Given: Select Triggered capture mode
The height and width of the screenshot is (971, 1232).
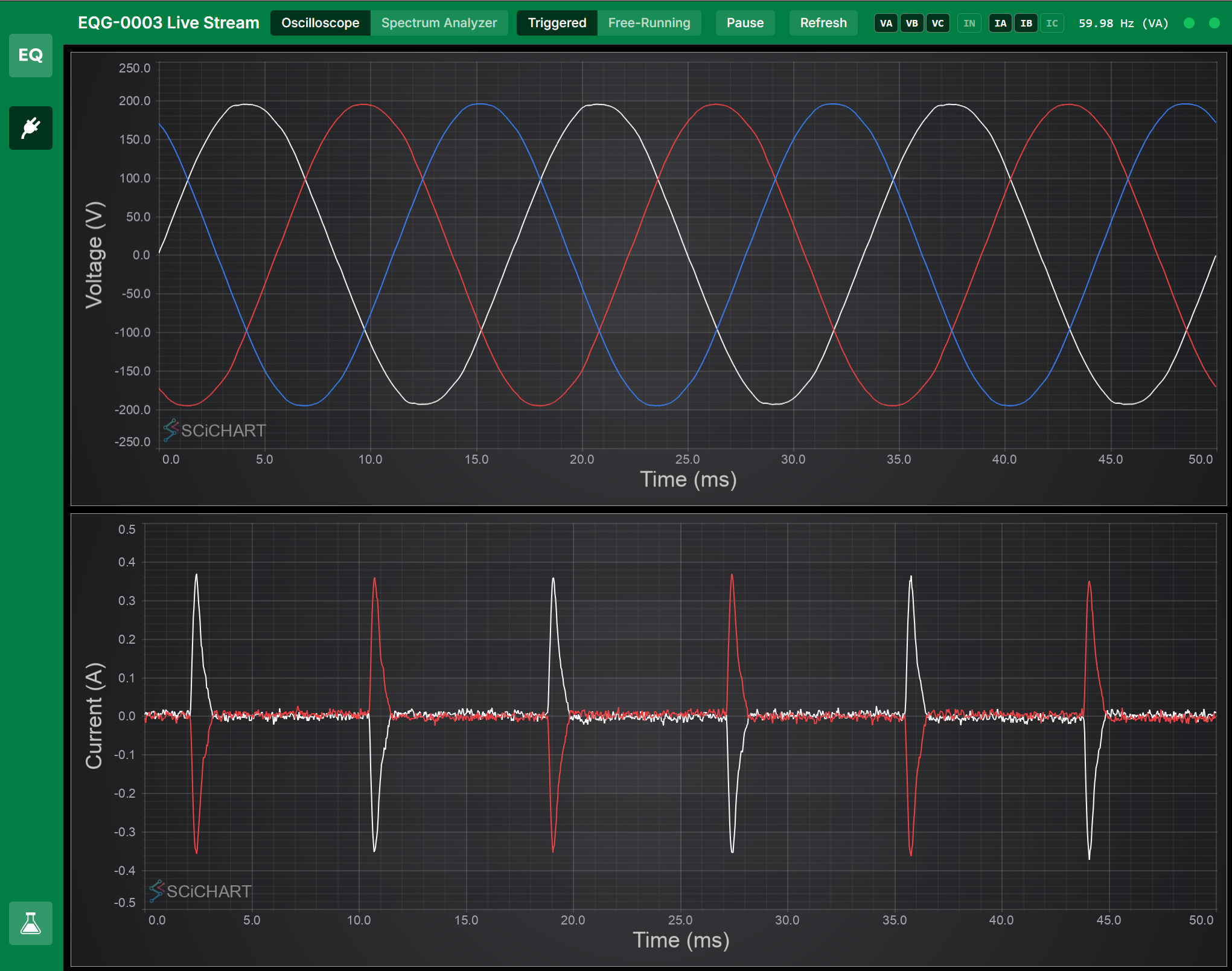Looking at the screenshot, I should coord(557,23).
